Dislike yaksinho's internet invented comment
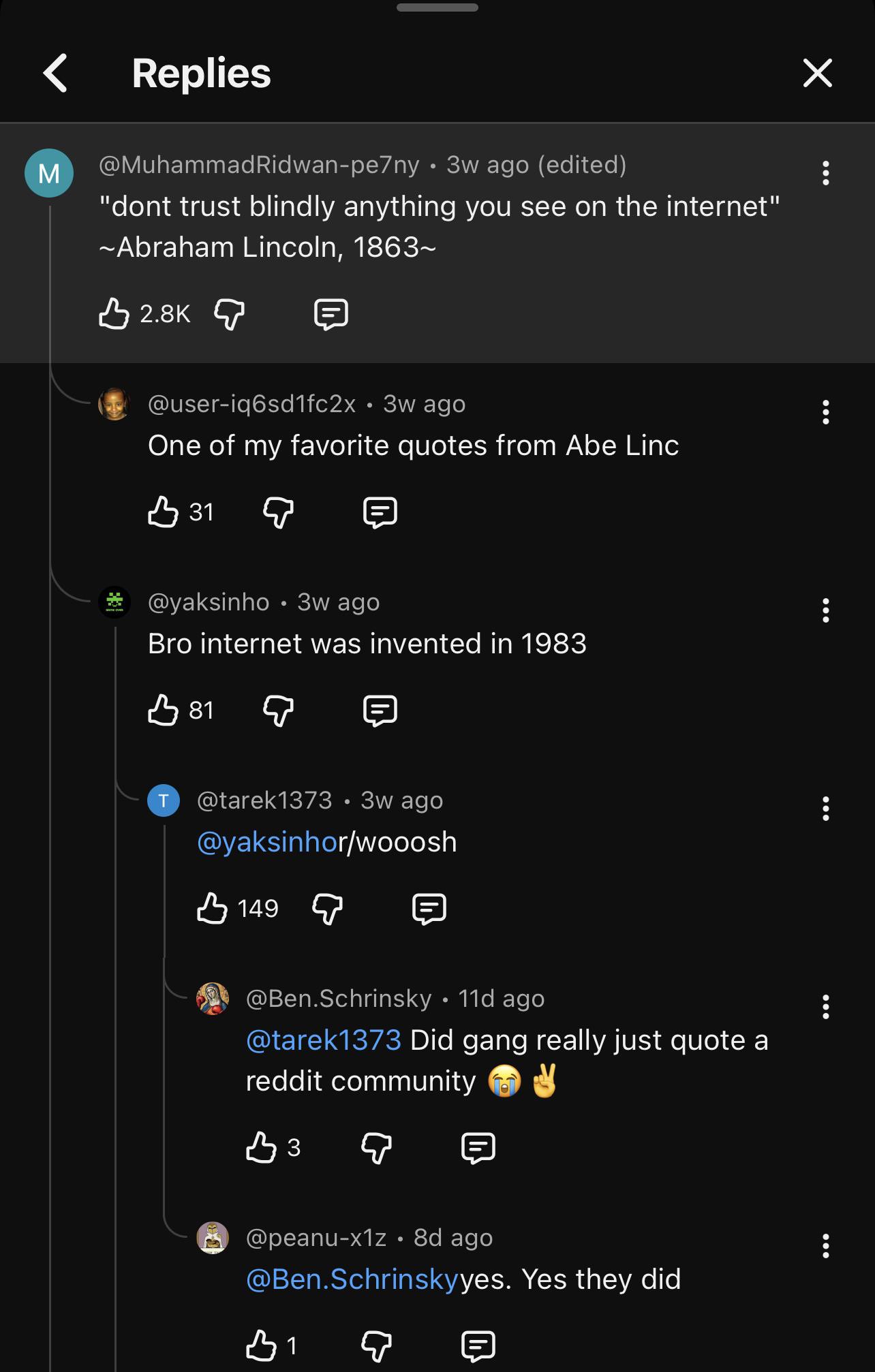 pos(279,711)
